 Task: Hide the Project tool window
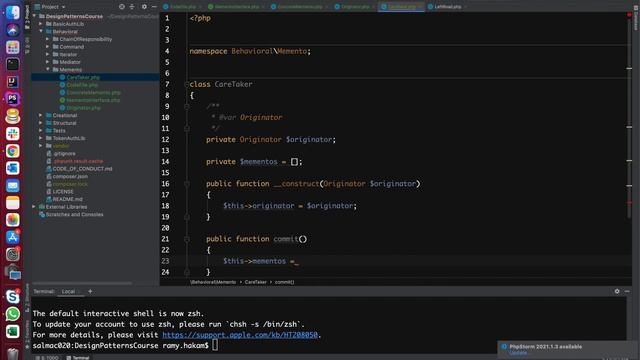point(154,7)
